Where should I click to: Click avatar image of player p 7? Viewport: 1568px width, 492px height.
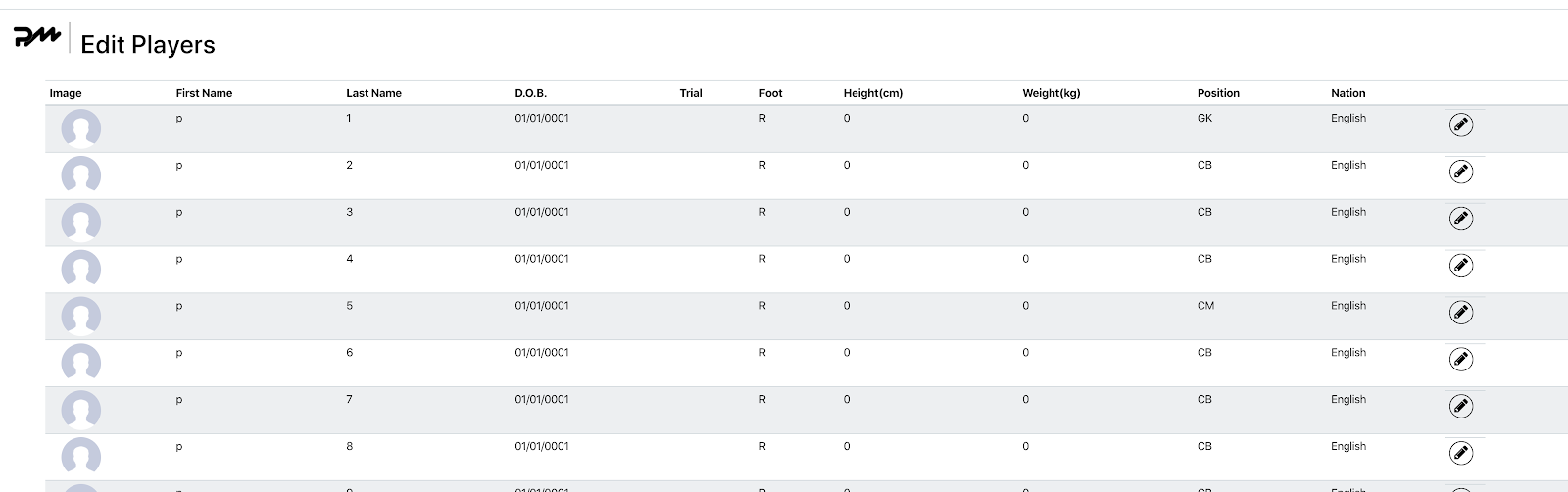81,410
